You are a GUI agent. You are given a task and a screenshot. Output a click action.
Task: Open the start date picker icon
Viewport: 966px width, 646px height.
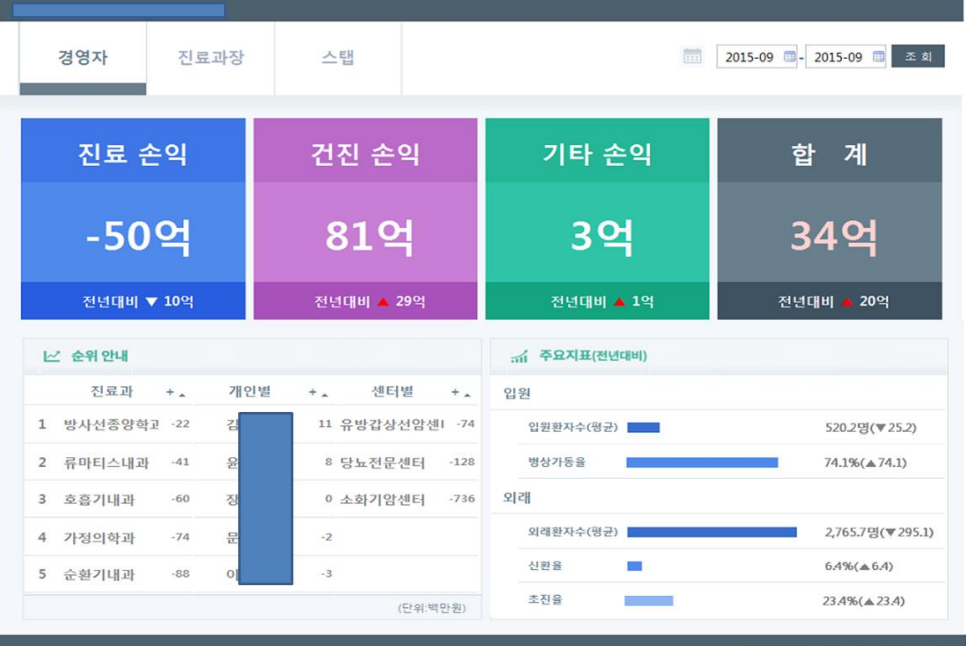click(789, 57)
